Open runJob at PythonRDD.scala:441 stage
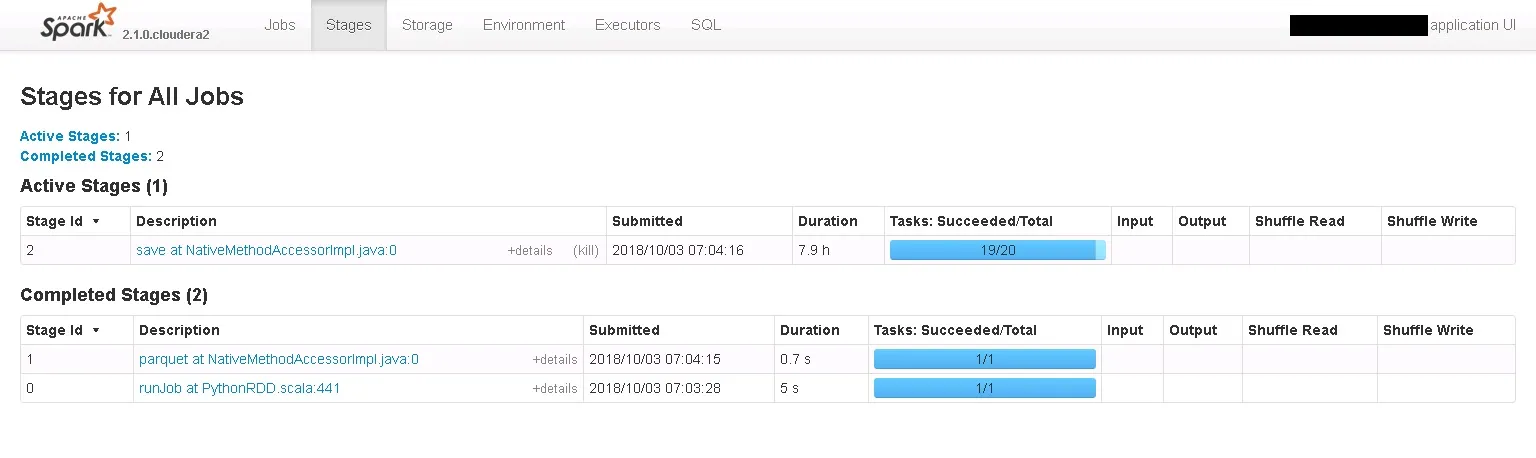This screenshot has width=1536, height=458. tap(240, 388)
